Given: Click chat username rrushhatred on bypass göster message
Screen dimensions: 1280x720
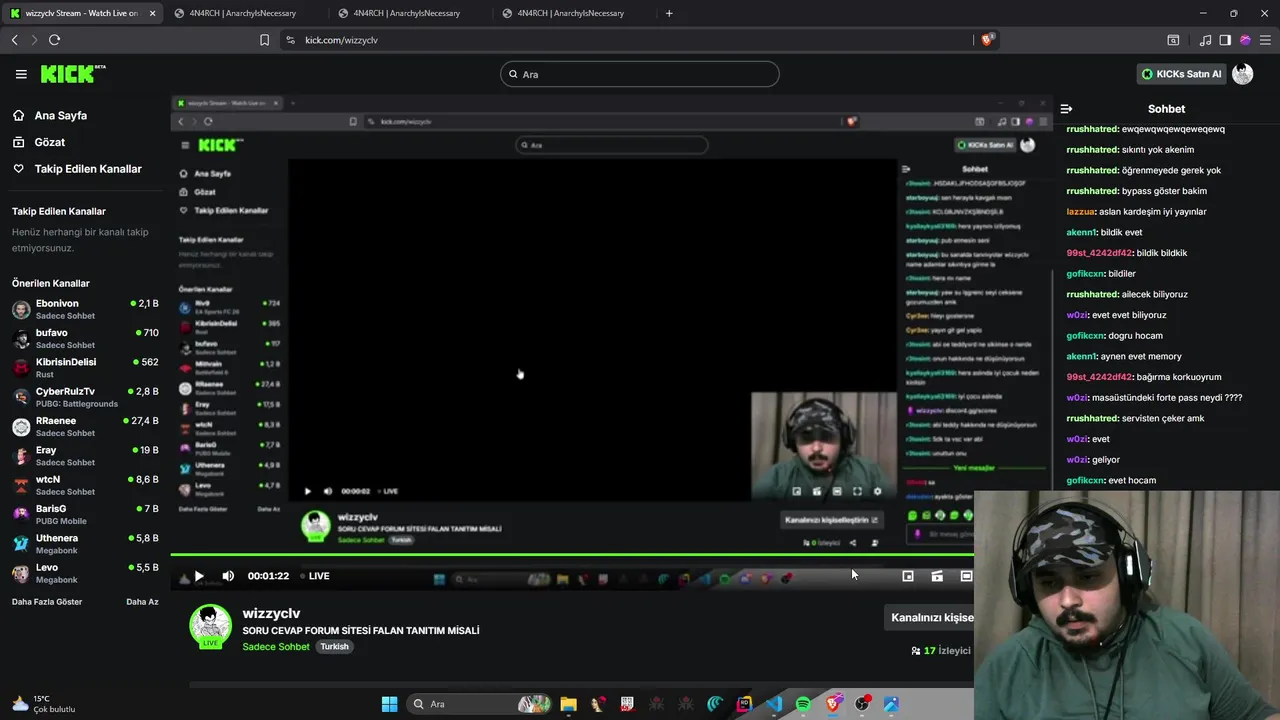Looking at the screenshot, I should tap(1092, 191).
